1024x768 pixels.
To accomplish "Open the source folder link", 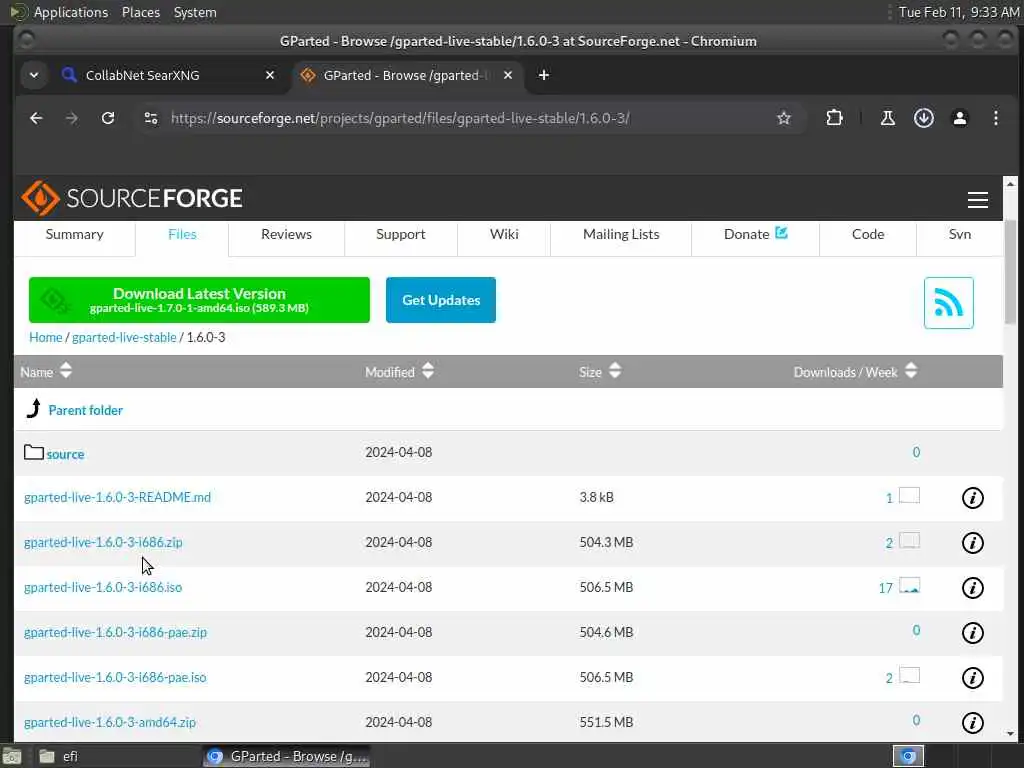I will click(65, 454).
